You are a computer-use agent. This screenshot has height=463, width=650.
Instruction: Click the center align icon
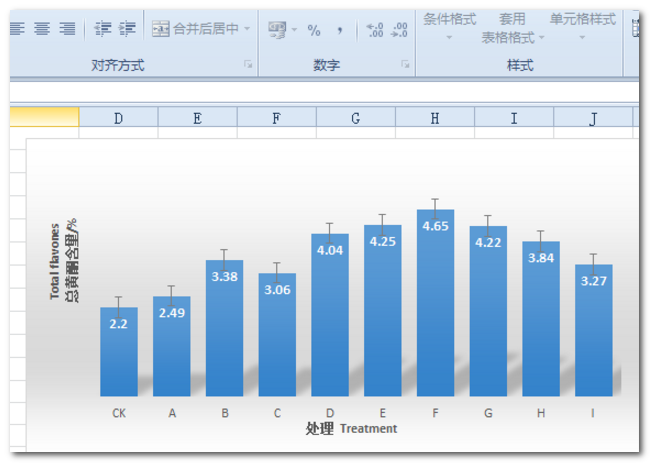click(x=42, y=29)
